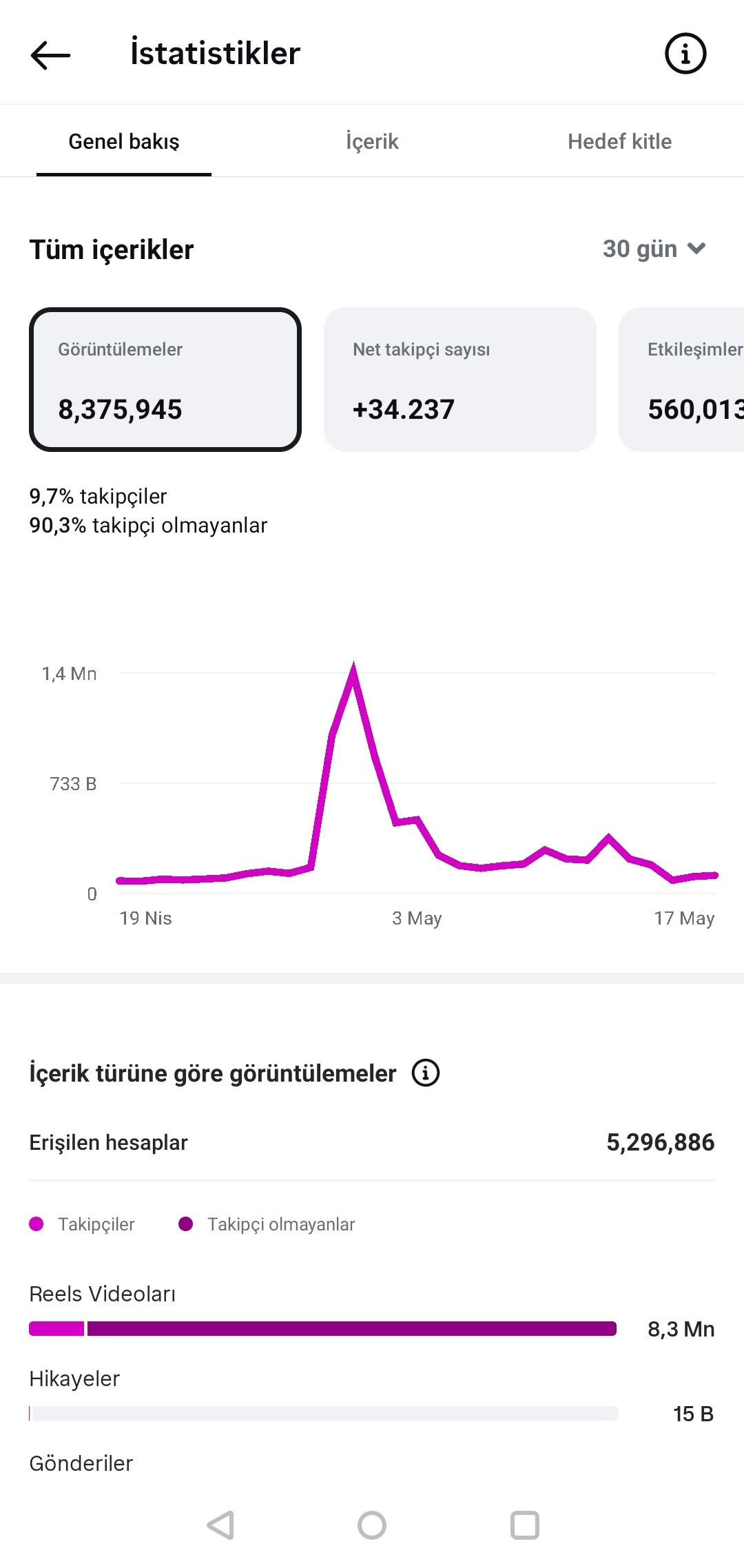Switch to the Hedef kitle tab
The width and height of the screenshot is (744, 1568).
619,141
